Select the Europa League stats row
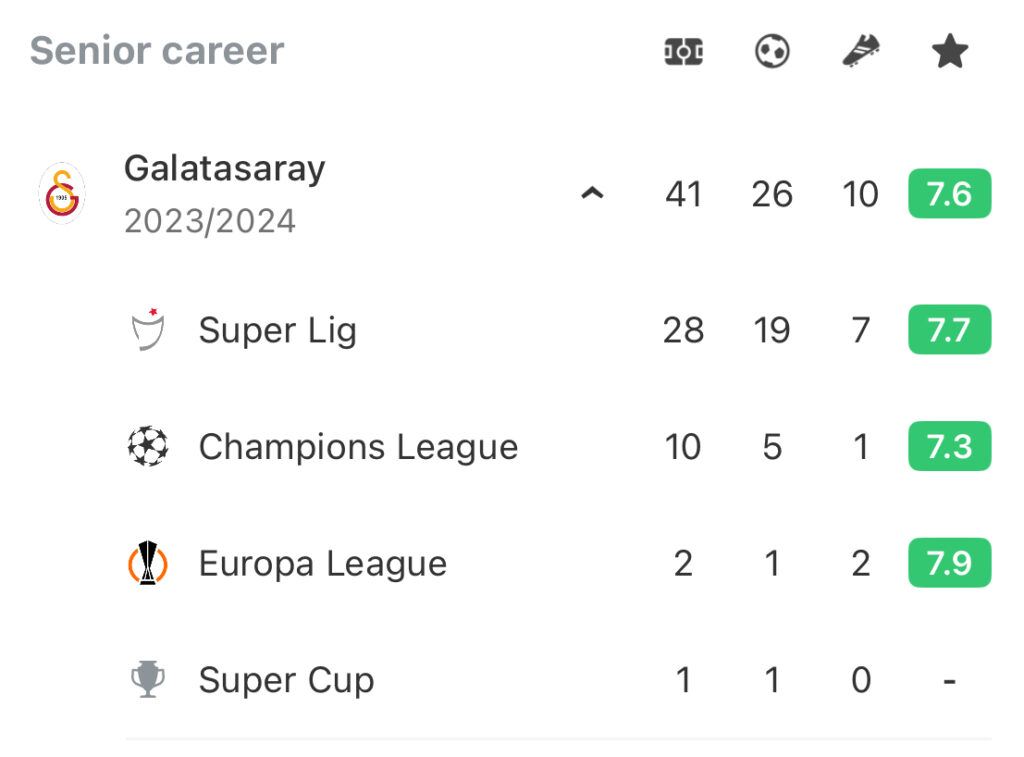Screen dimensions: 1024x757 pos(559,563)
